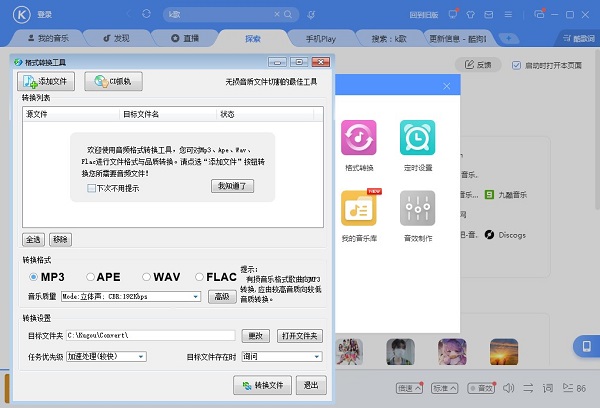Expand the 音乐质量 quality dropdown
The image size is (600, 408).
click(196, 296)
